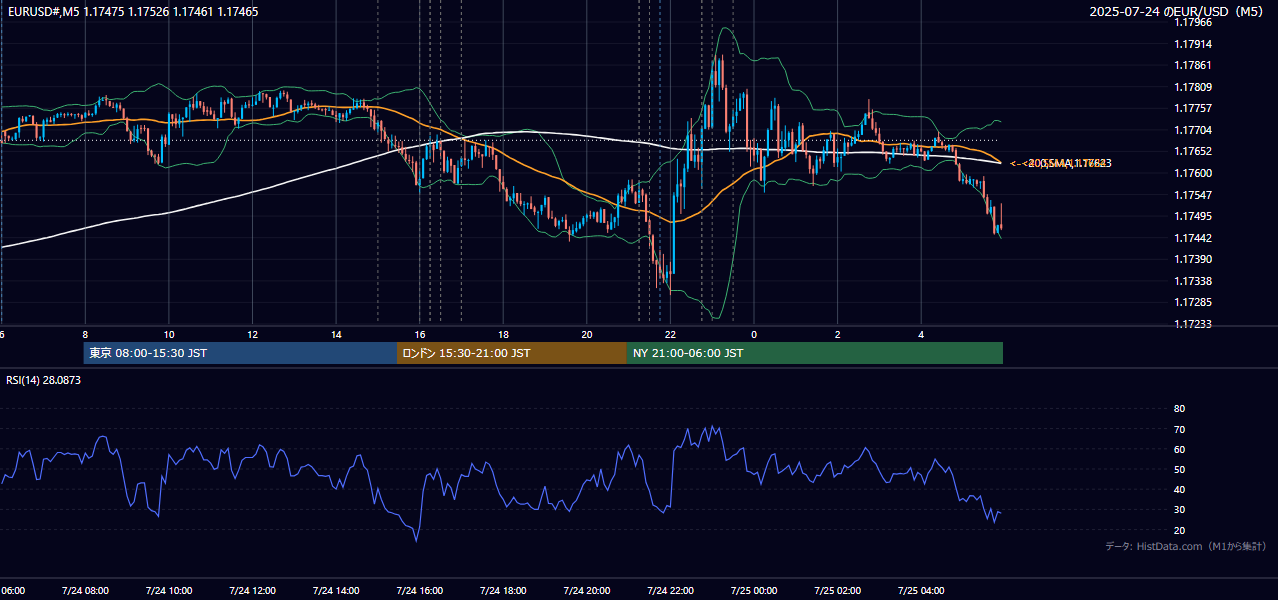Click price axis label 1.17547

[1192, 195]
